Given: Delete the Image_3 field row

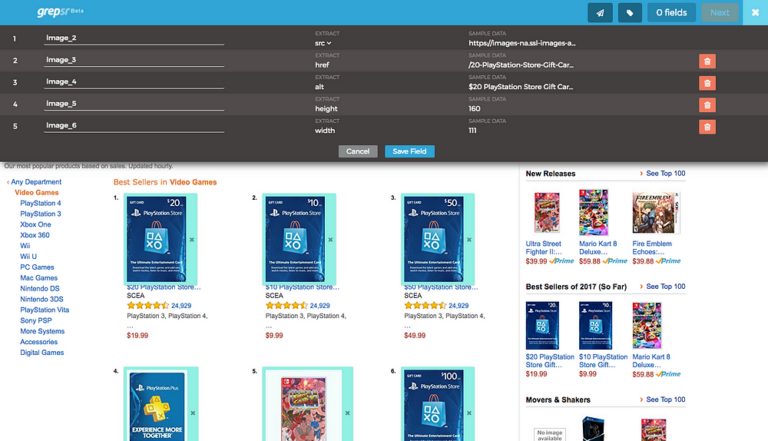Looking at the screenshot, I should pos(707,61).
